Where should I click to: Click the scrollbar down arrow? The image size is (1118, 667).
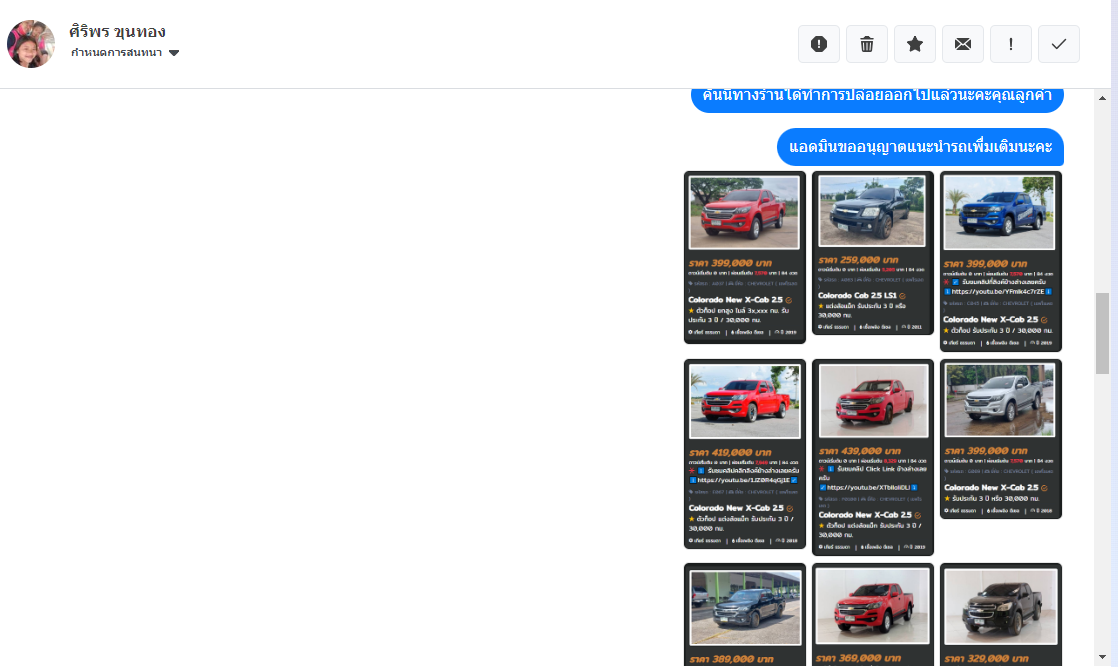pos(1102,657)
